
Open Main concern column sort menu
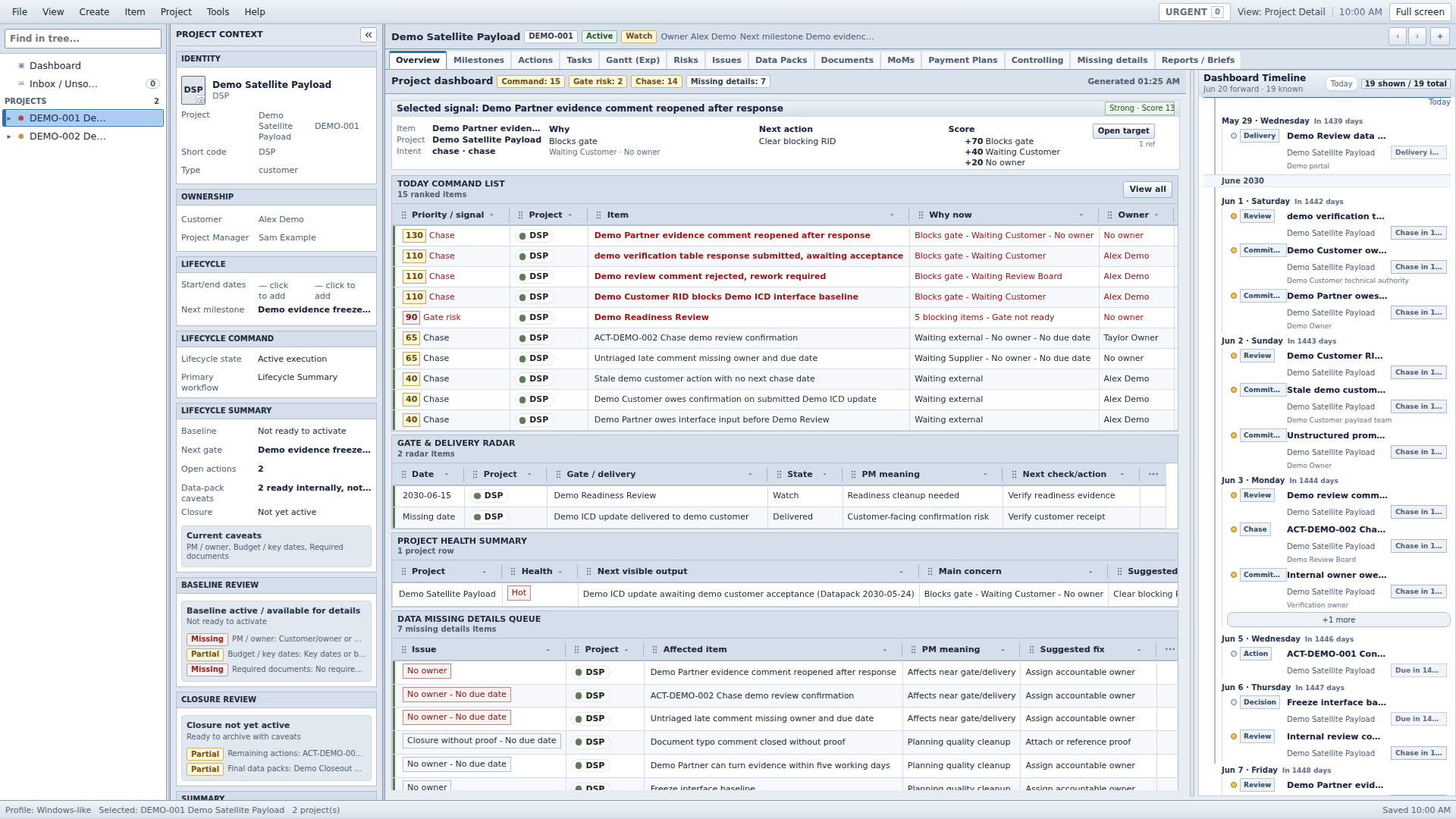click(1090, 572)
